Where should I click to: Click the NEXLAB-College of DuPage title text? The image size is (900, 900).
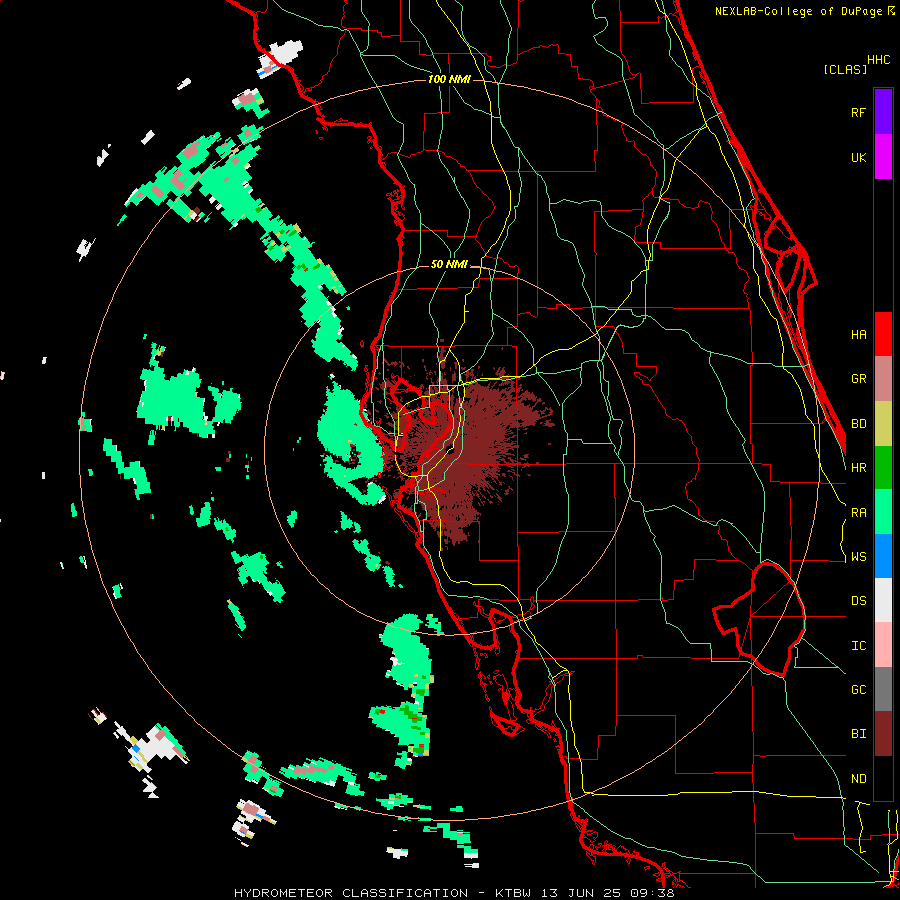tap(799, 11)
